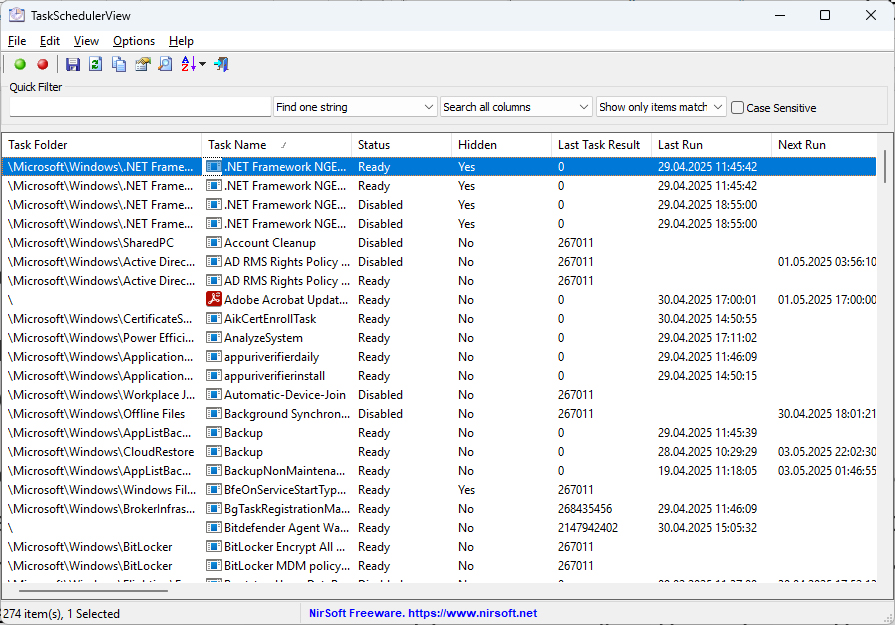Click the "30.04.2025 14:50:55" last run cell
Image resolution: width=895 pixels, height=625 pixels.
707,318
